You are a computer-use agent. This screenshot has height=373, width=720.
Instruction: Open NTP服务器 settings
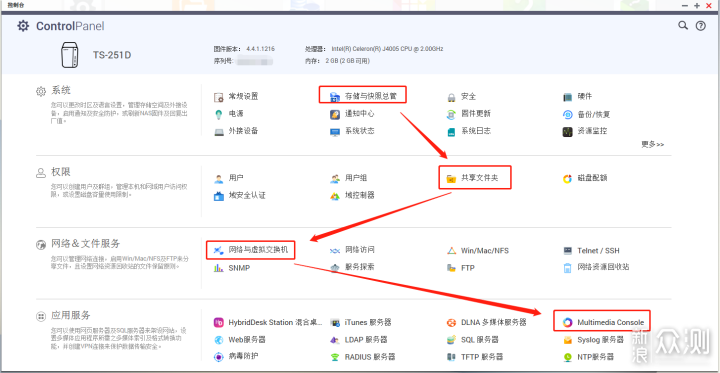tap(588, 357)
